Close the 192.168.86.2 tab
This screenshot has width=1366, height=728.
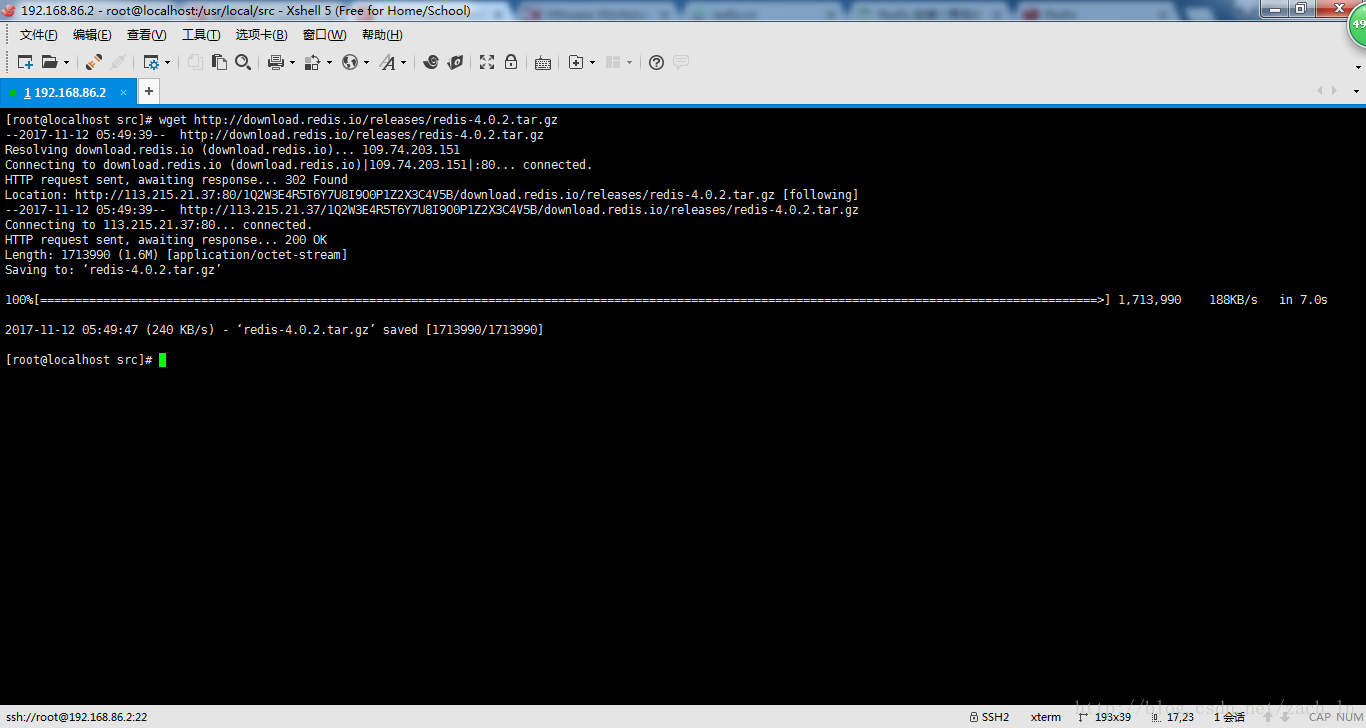tap(124, 92)
